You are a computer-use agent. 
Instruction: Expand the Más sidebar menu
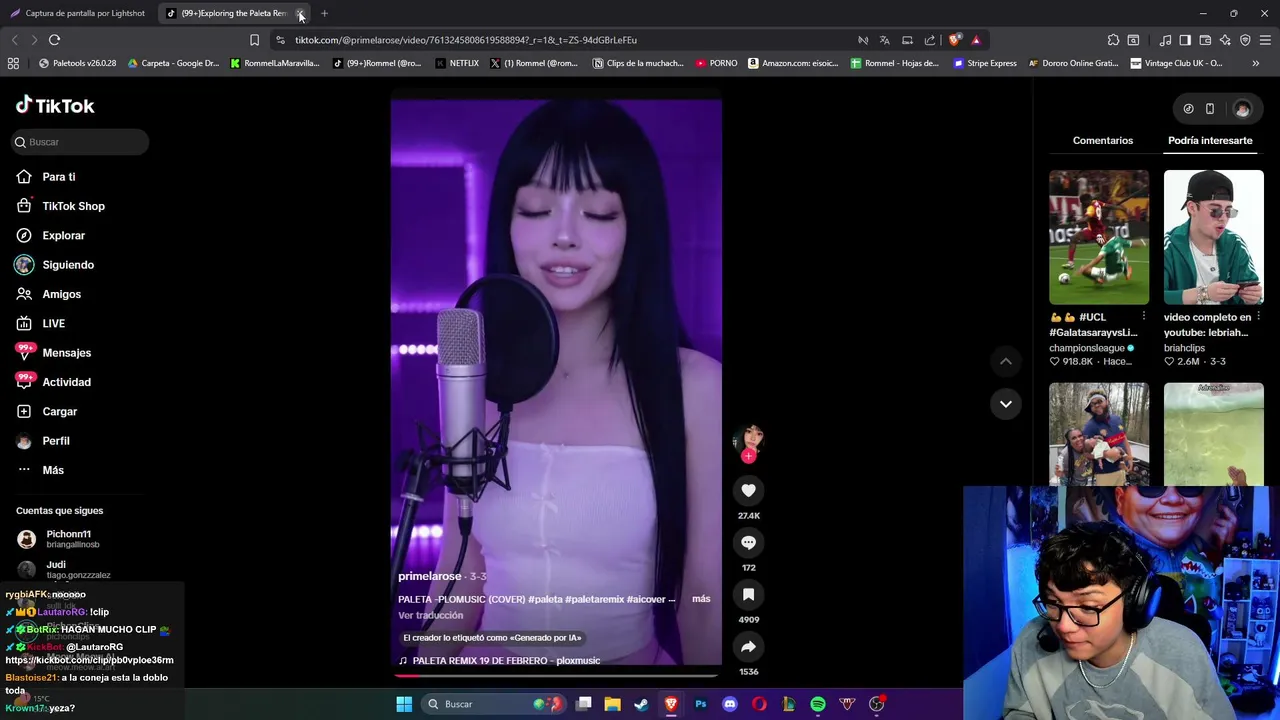click(x=53, y=470)
